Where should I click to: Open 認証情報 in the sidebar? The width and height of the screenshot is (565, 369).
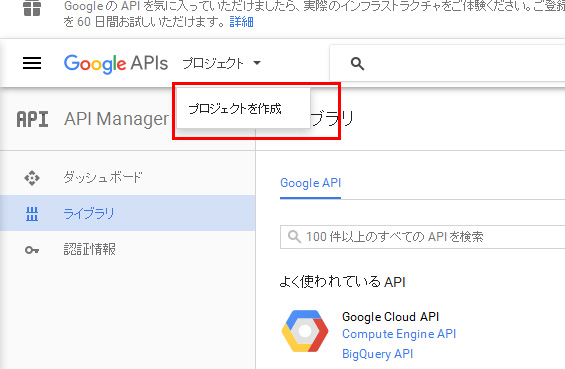(x=128, y=249)
